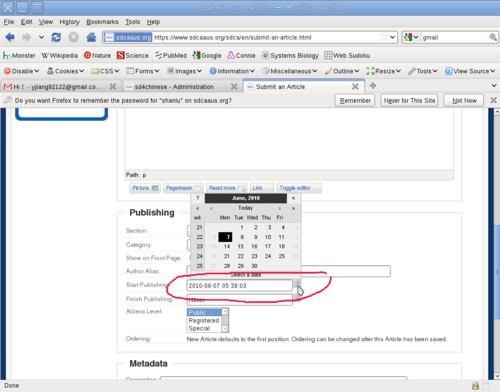
Task: Open the Systems Biology bookmark
Action: point(290,55)
